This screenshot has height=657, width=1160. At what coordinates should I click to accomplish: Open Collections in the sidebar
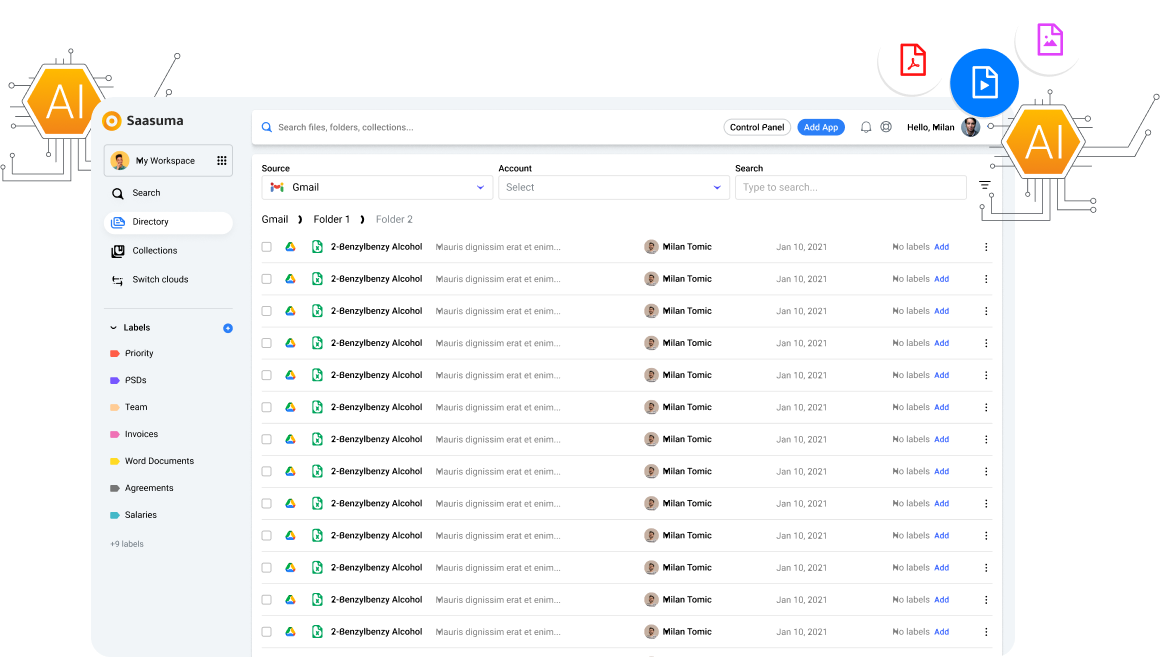(154, 251)
